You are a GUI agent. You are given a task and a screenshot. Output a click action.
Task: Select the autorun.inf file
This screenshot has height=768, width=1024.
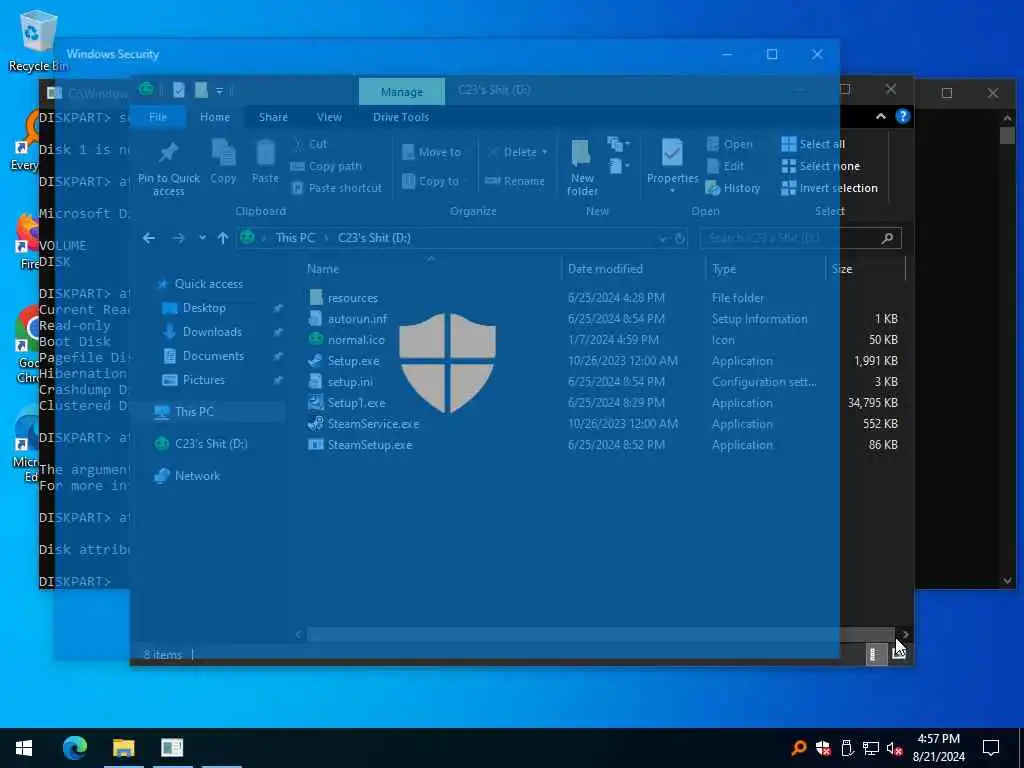tap(357, 319)
